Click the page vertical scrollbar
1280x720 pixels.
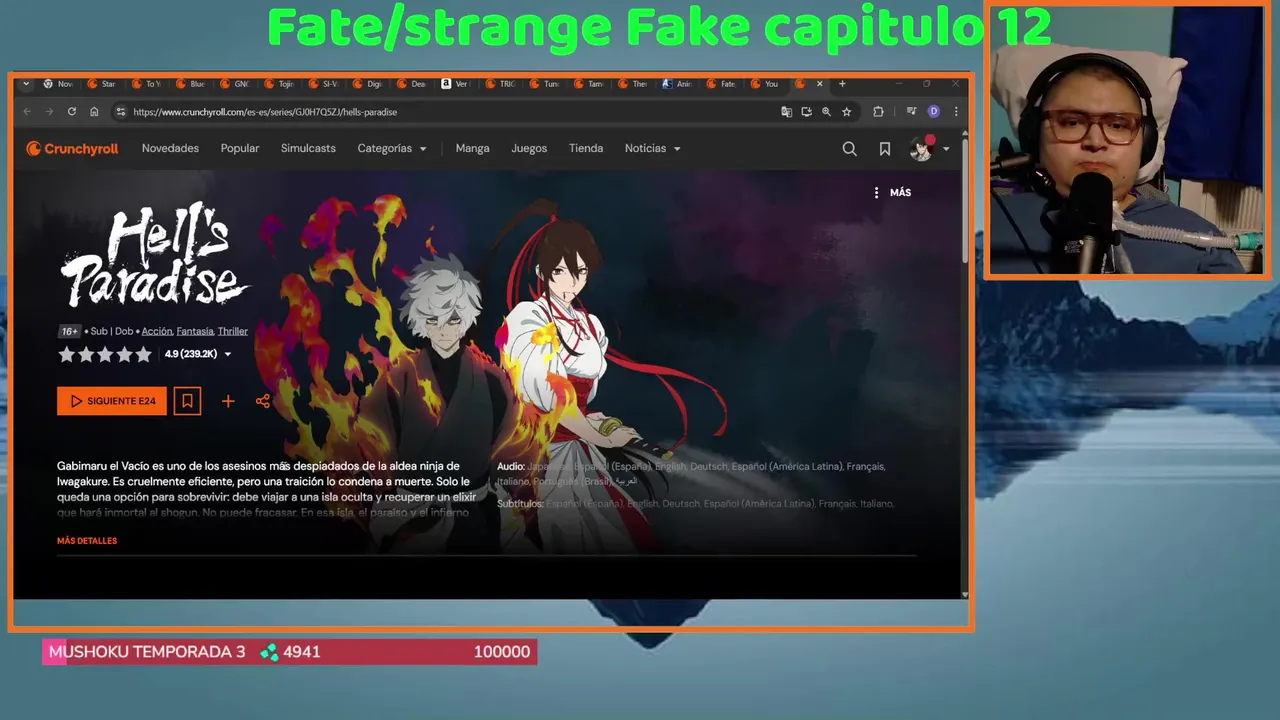[965, 200]
